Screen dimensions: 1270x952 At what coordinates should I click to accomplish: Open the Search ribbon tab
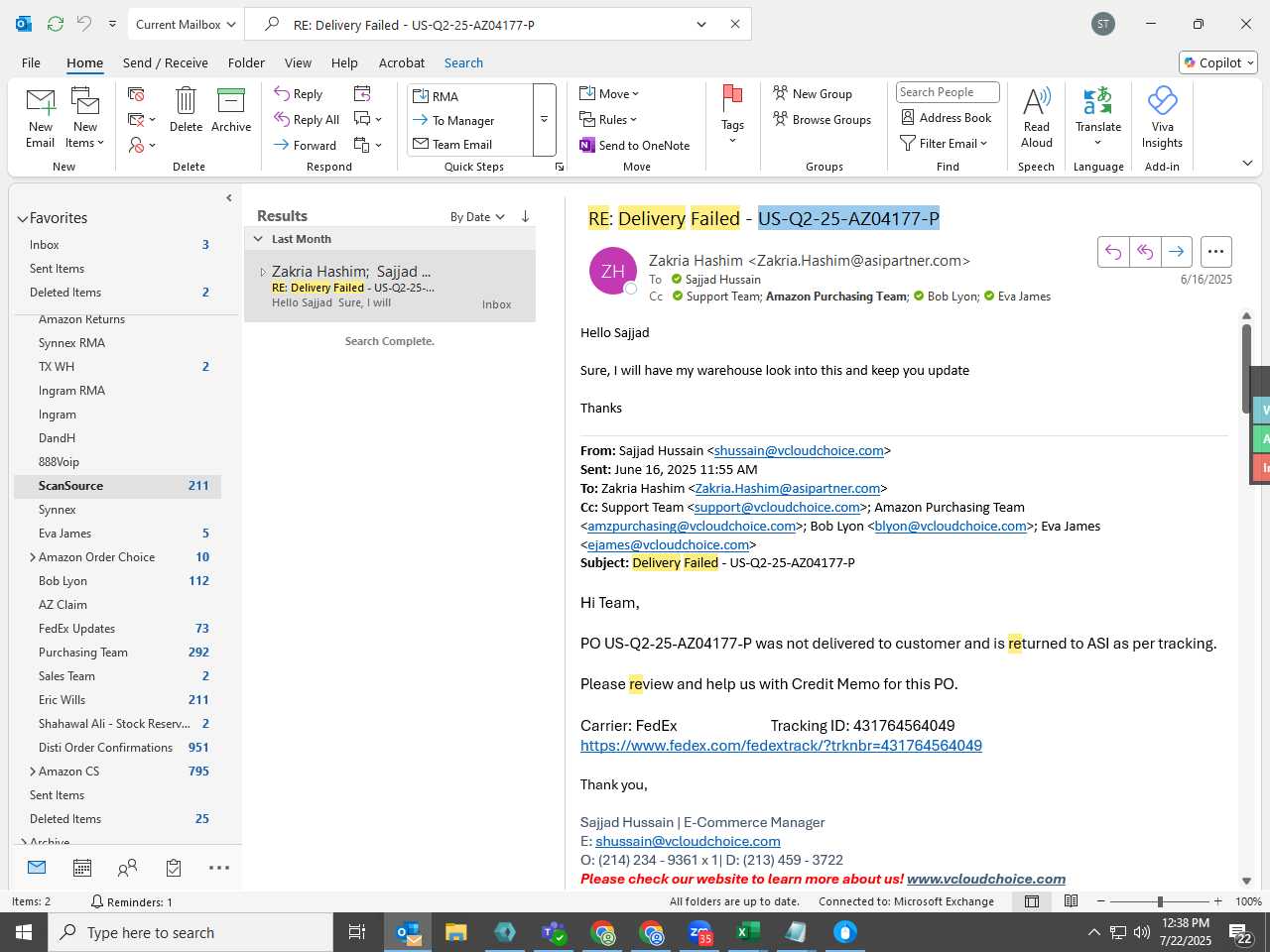point(463,62)
